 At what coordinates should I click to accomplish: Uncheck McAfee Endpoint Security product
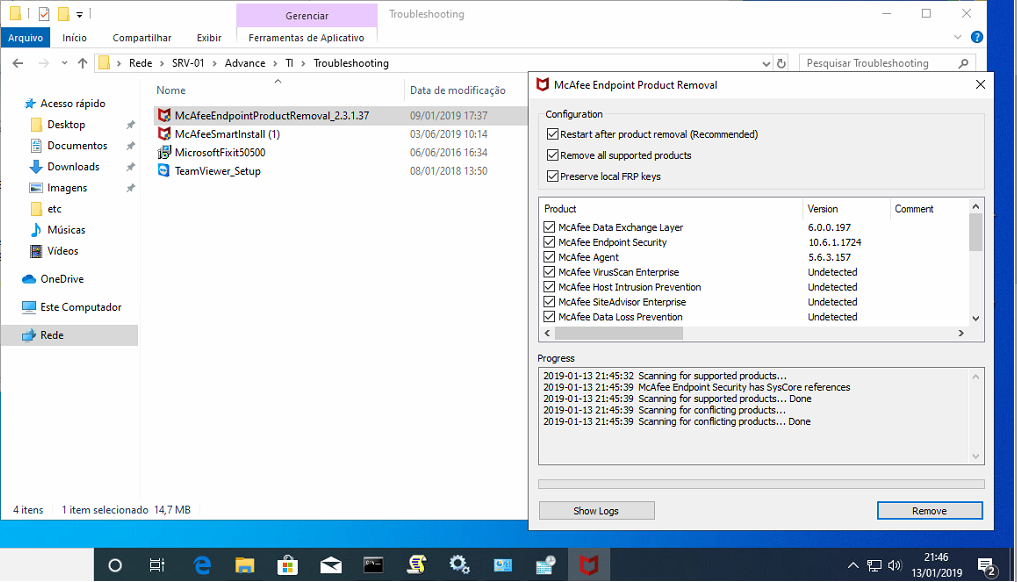tap(549, 242)
